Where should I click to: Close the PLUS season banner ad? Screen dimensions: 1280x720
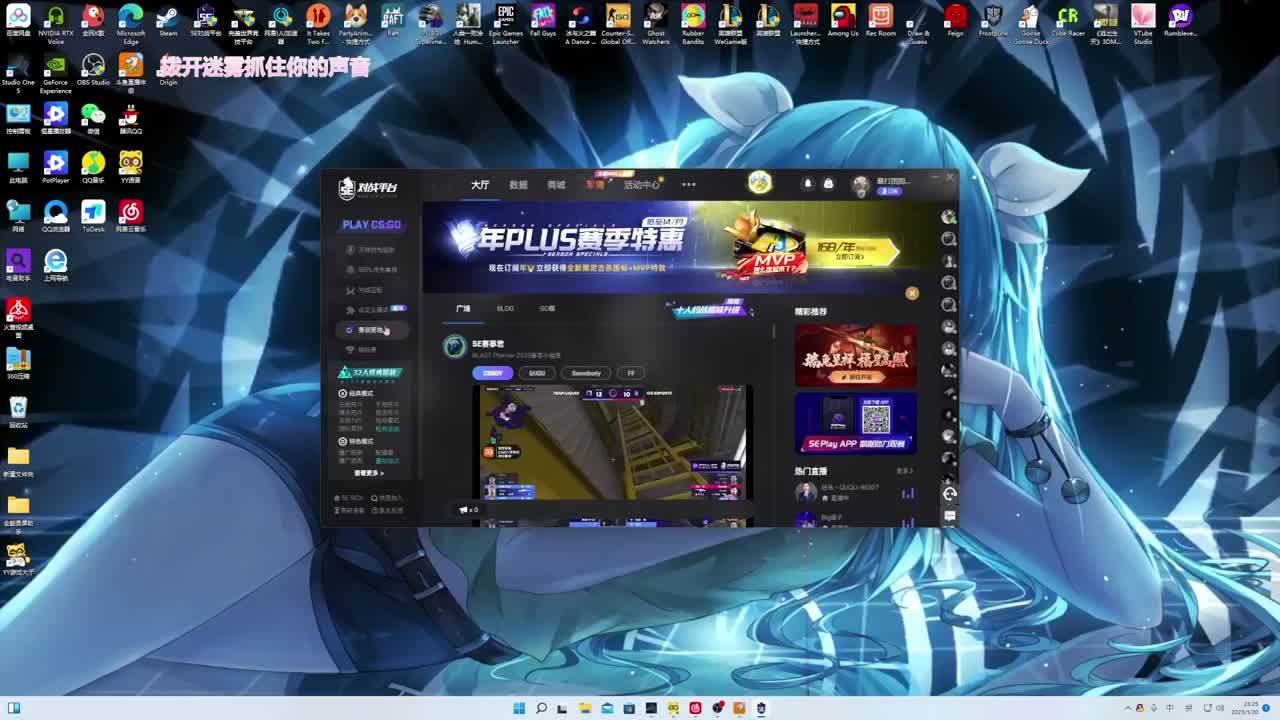[911, 293]
